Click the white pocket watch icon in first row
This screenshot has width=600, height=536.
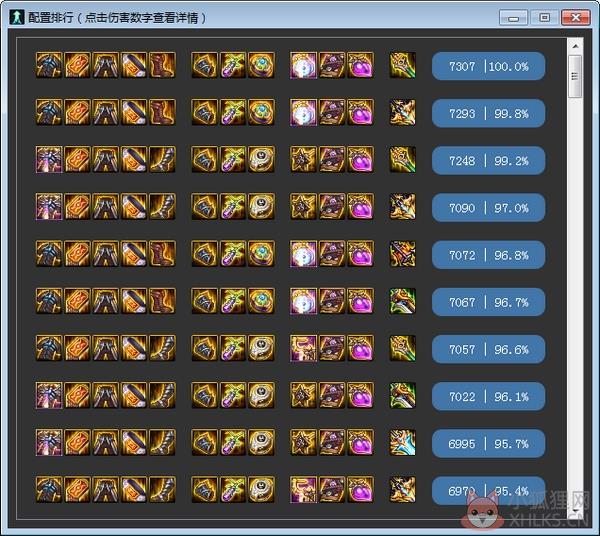(303, 65)
